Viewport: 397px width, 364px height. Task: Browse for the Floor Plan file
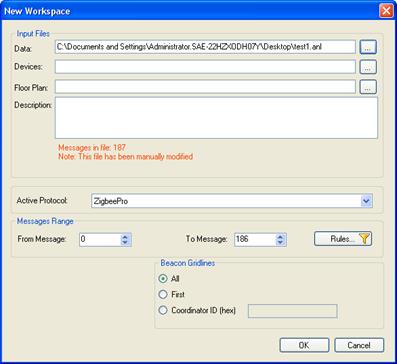(368, 87)
